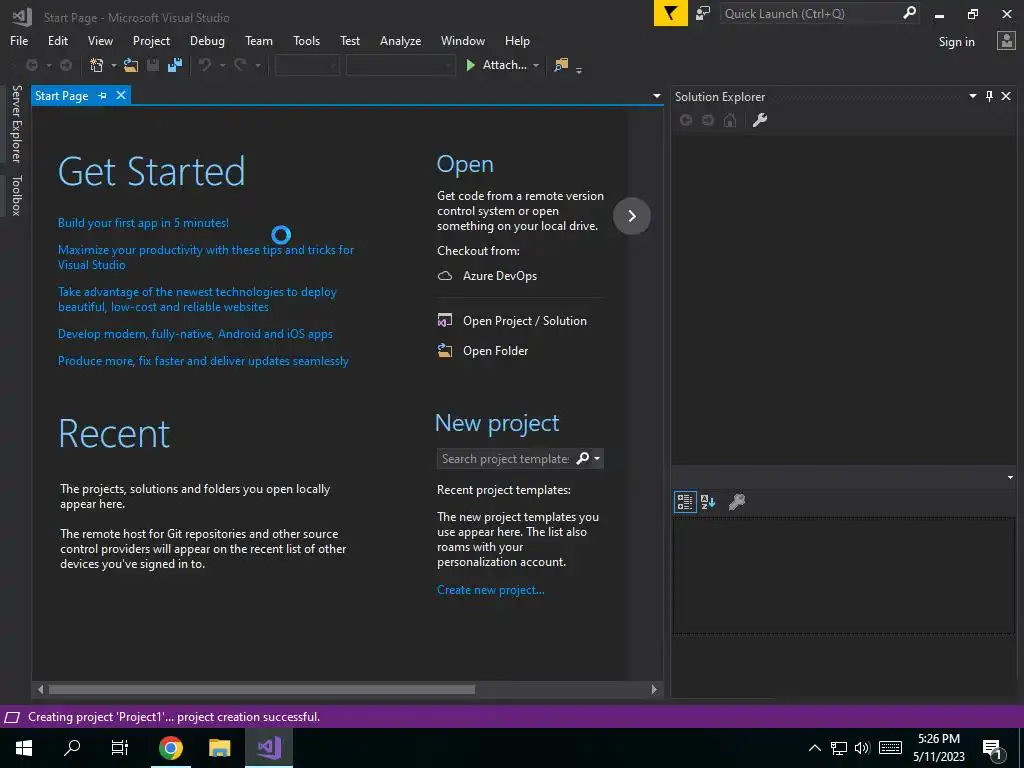
Task: Click the horizontal scrollbar thumb on Start Page
Action: coord(262,690)
